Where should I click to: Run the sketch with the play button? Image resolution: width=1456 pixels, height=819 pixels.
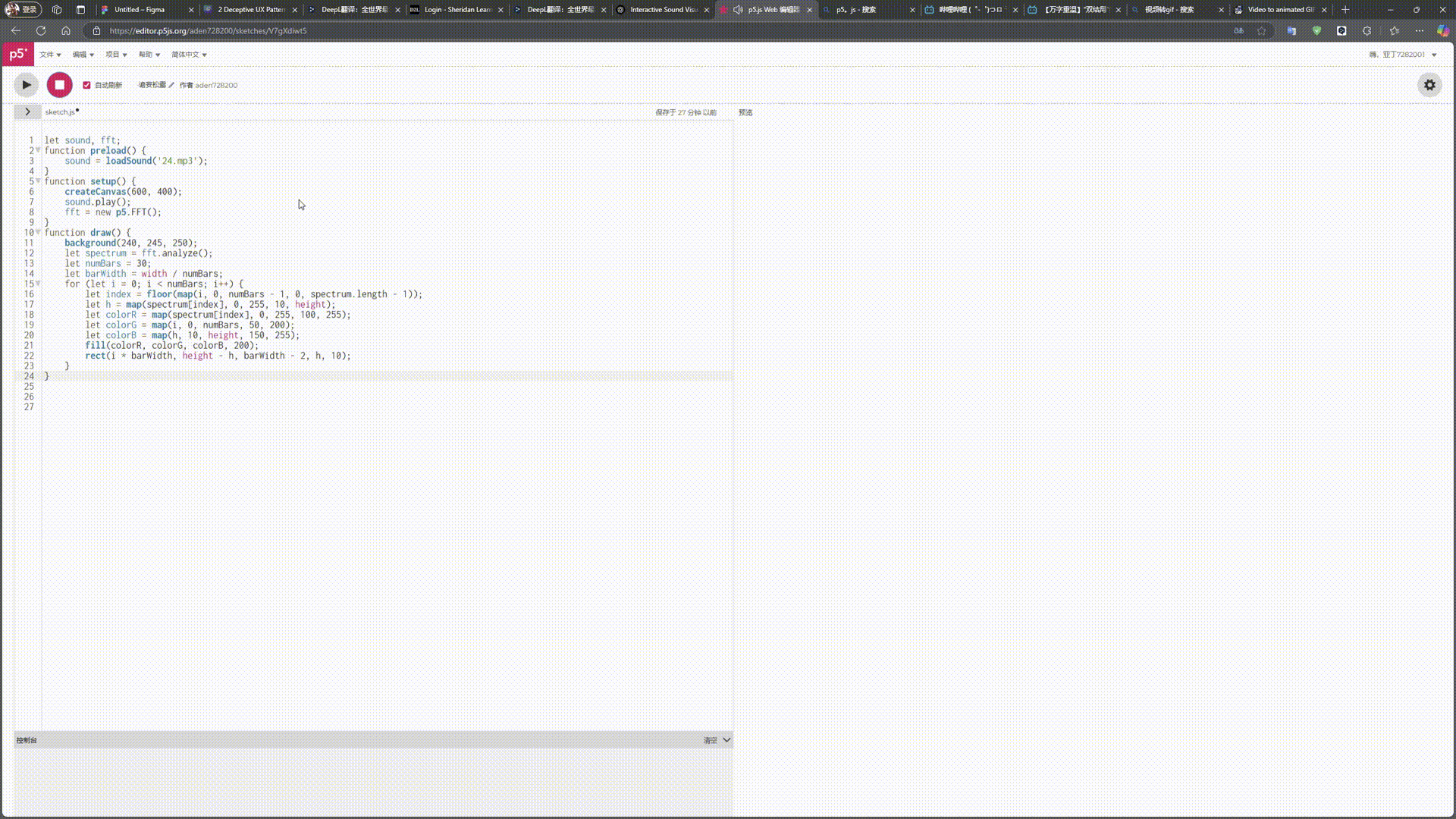[27, 85]
